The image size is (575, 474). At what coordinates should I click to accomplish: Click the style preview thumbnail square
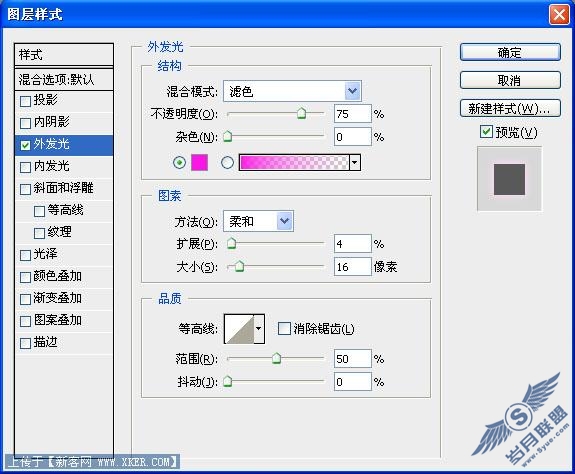509,179
